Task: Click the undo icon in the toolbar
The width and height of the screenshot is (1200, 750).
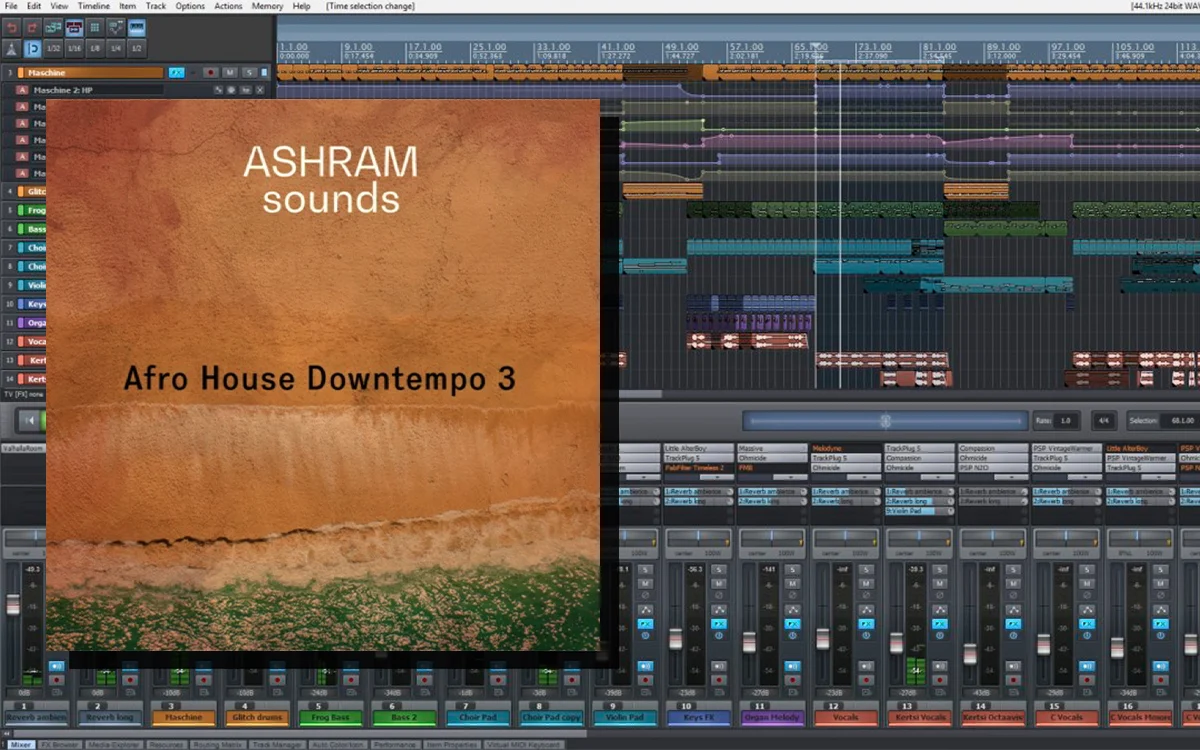Action: (11, 27)
